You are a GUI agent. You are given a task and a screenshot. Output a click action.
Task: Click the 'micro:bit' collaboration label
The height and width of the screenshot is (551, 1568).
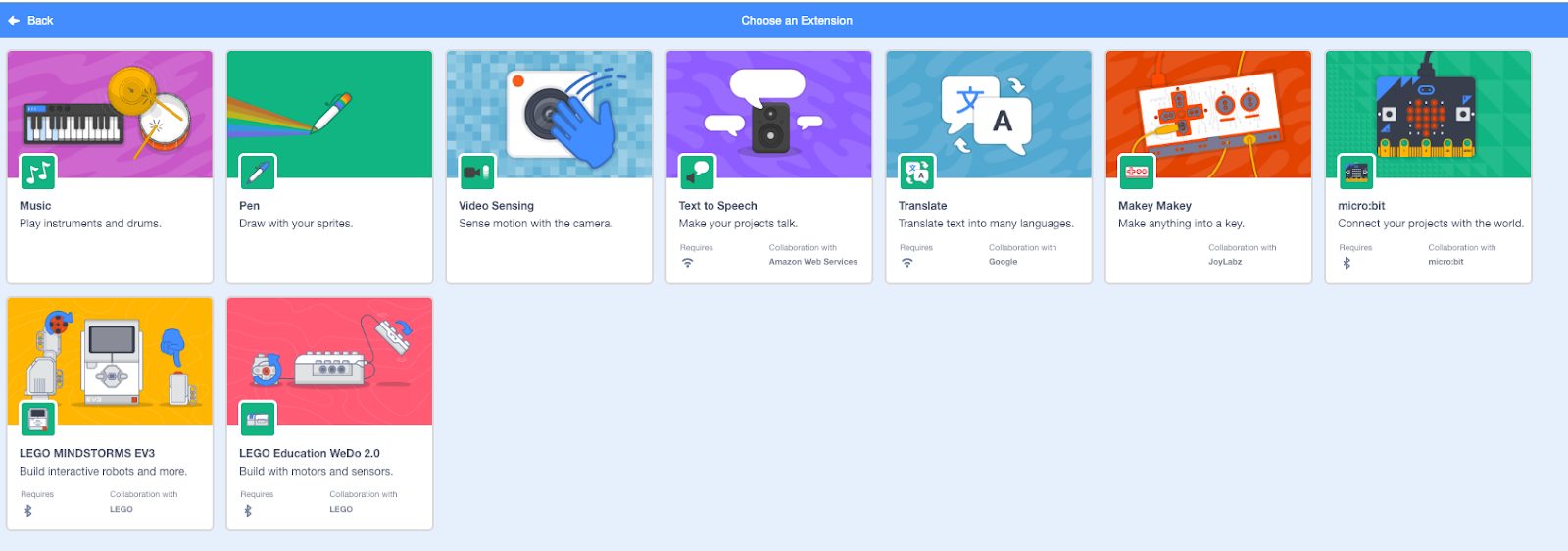coord(1445,262)
